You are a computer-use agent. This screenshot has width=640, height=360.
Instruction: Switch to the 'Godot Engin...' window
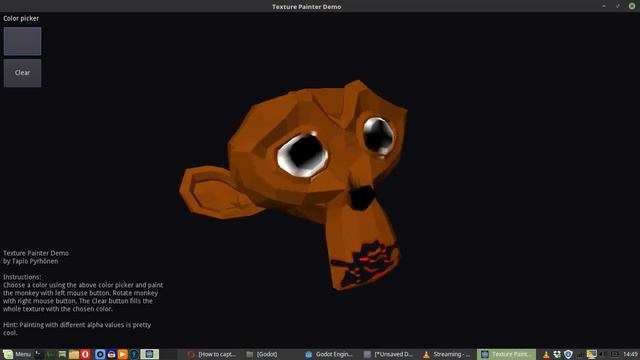(x=330, y=354)
